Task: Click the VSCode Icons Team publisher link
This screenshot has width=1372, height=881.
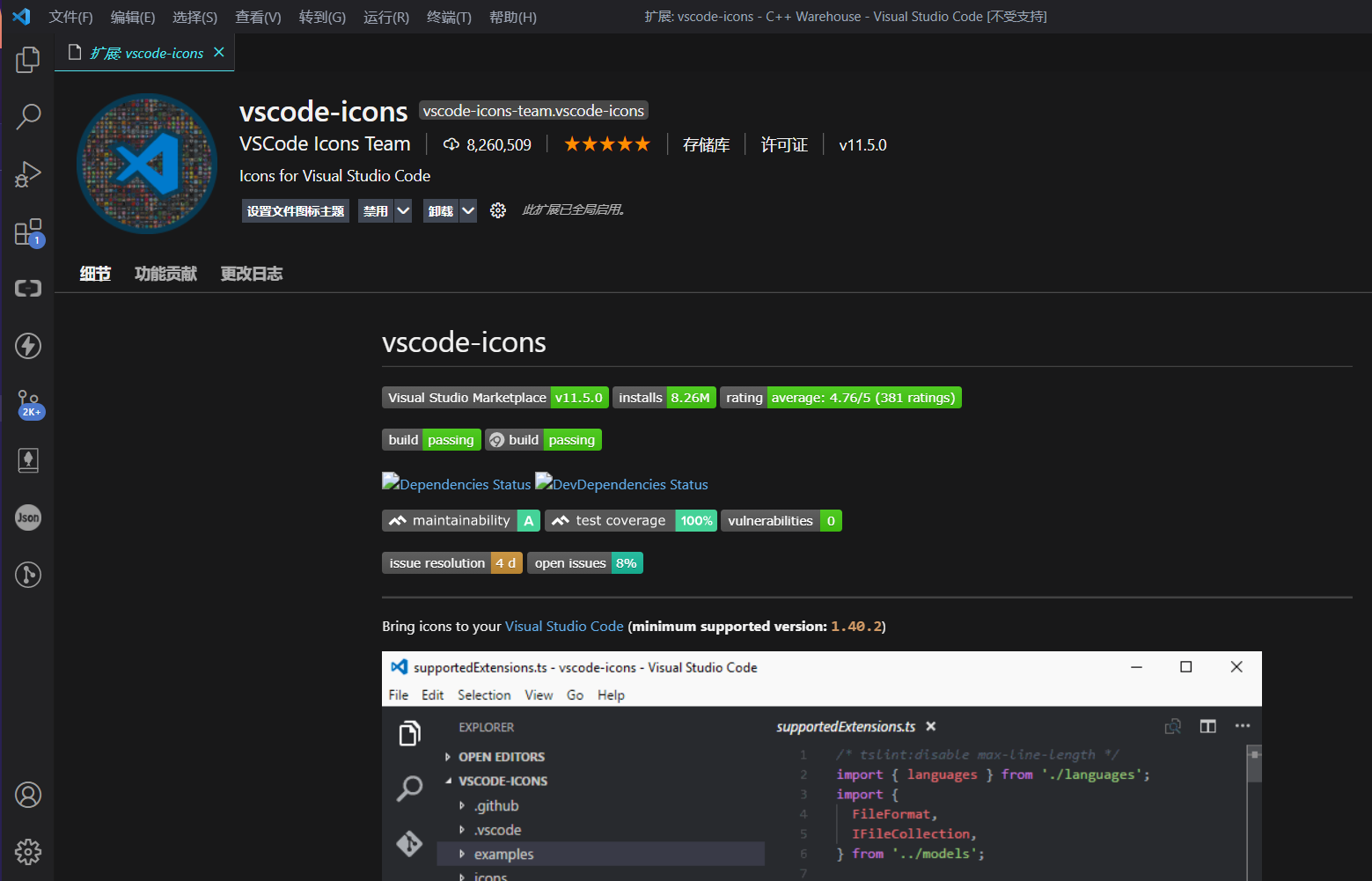Action: (325, 143)
